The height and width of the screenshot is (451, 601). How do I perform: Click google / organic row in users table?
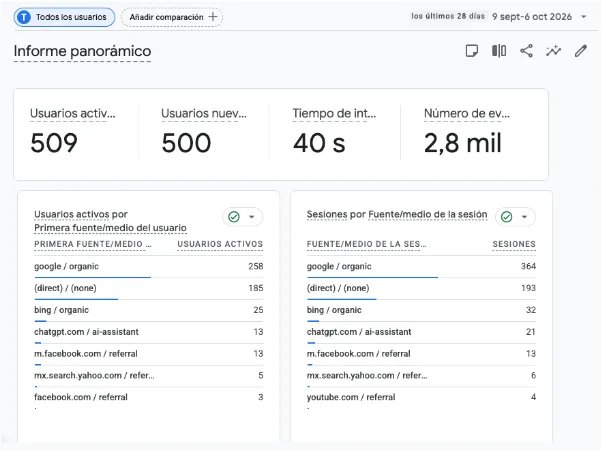(149, 267)
